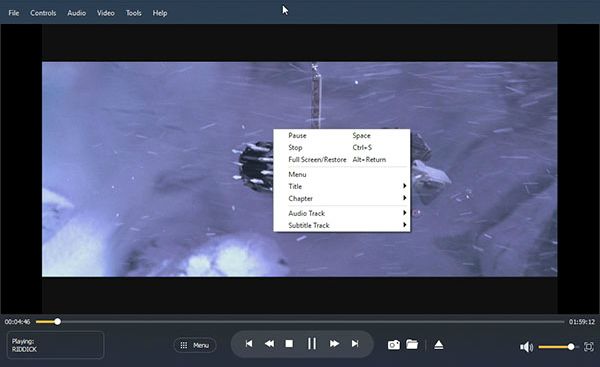Open the snapshot folder icon
Viewport: 600px width, 367px height.
click(412, 344)
